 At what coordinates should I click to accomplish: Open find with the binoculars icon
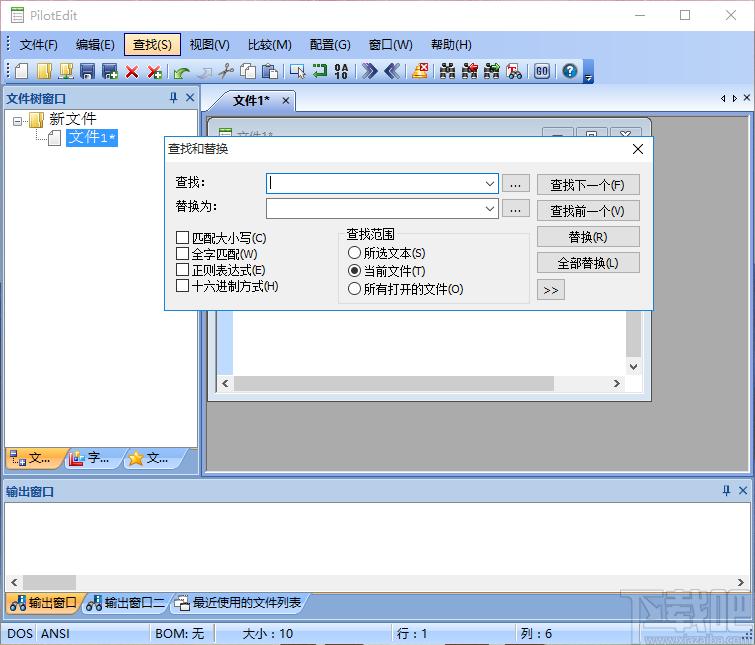(447, 71)
